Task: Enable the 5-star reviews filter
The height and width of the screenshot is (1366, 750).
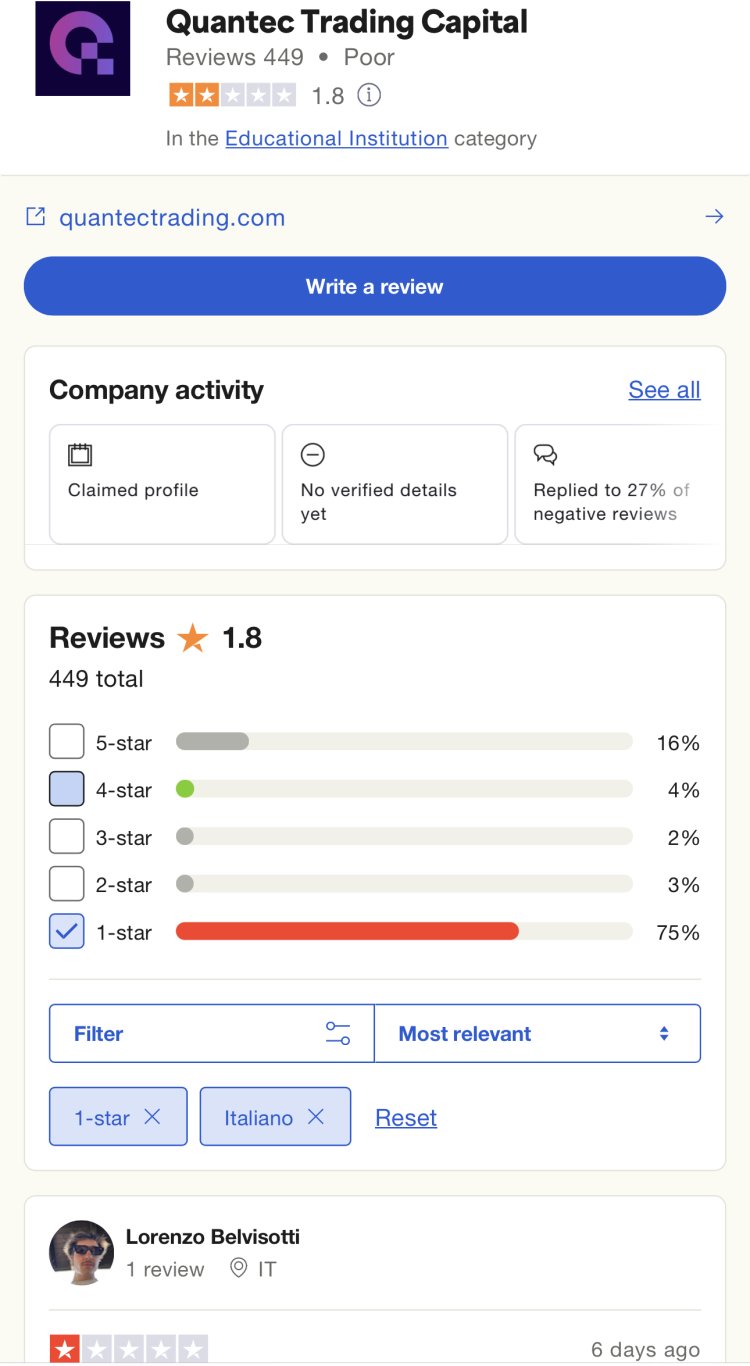Action: (65, 740)
